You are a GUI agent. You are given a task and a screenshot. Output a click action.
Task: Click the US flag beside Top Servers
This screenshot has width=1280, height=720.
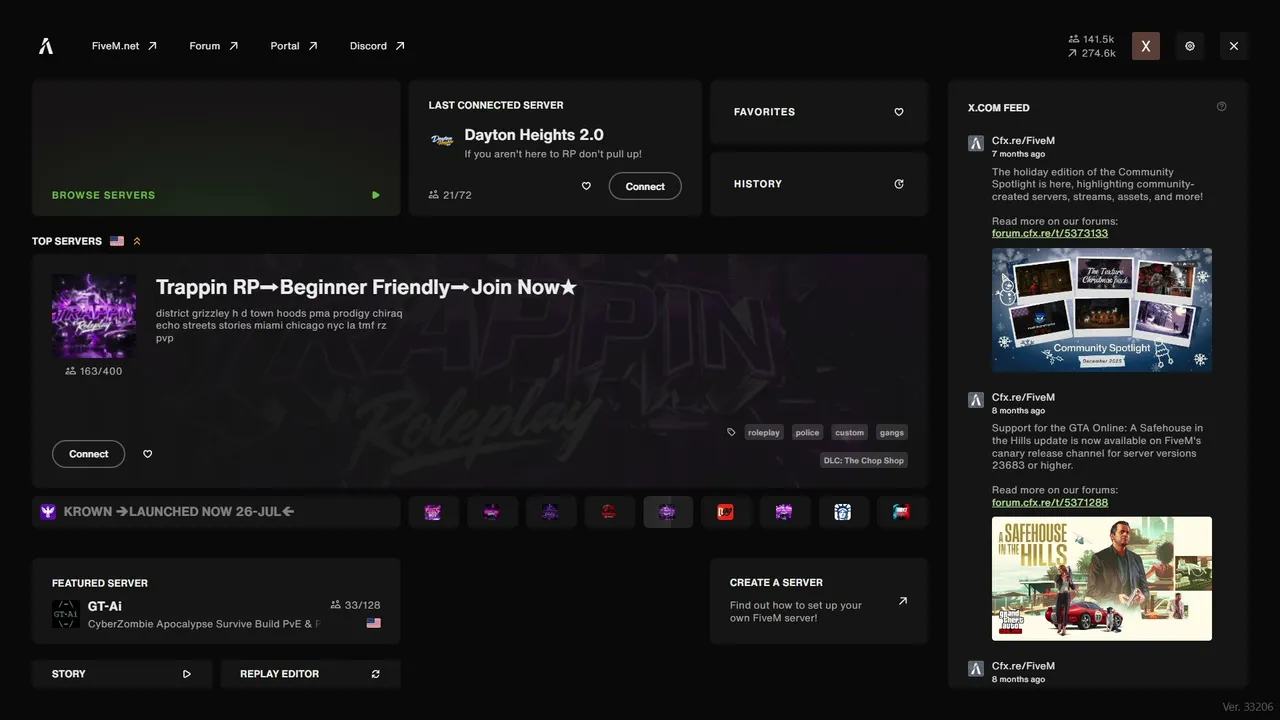point(117,241)
